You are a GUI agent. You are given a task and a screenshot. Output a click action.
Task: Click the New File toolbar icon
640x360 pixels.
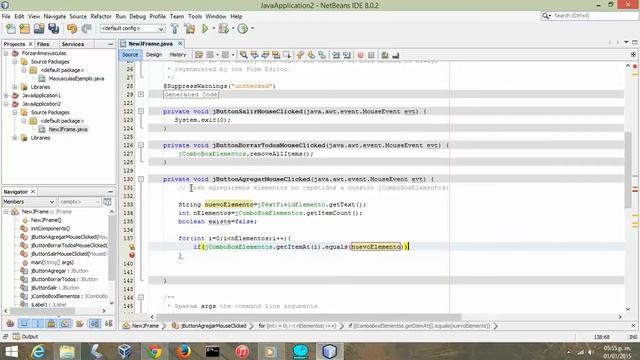click(11, 29)
